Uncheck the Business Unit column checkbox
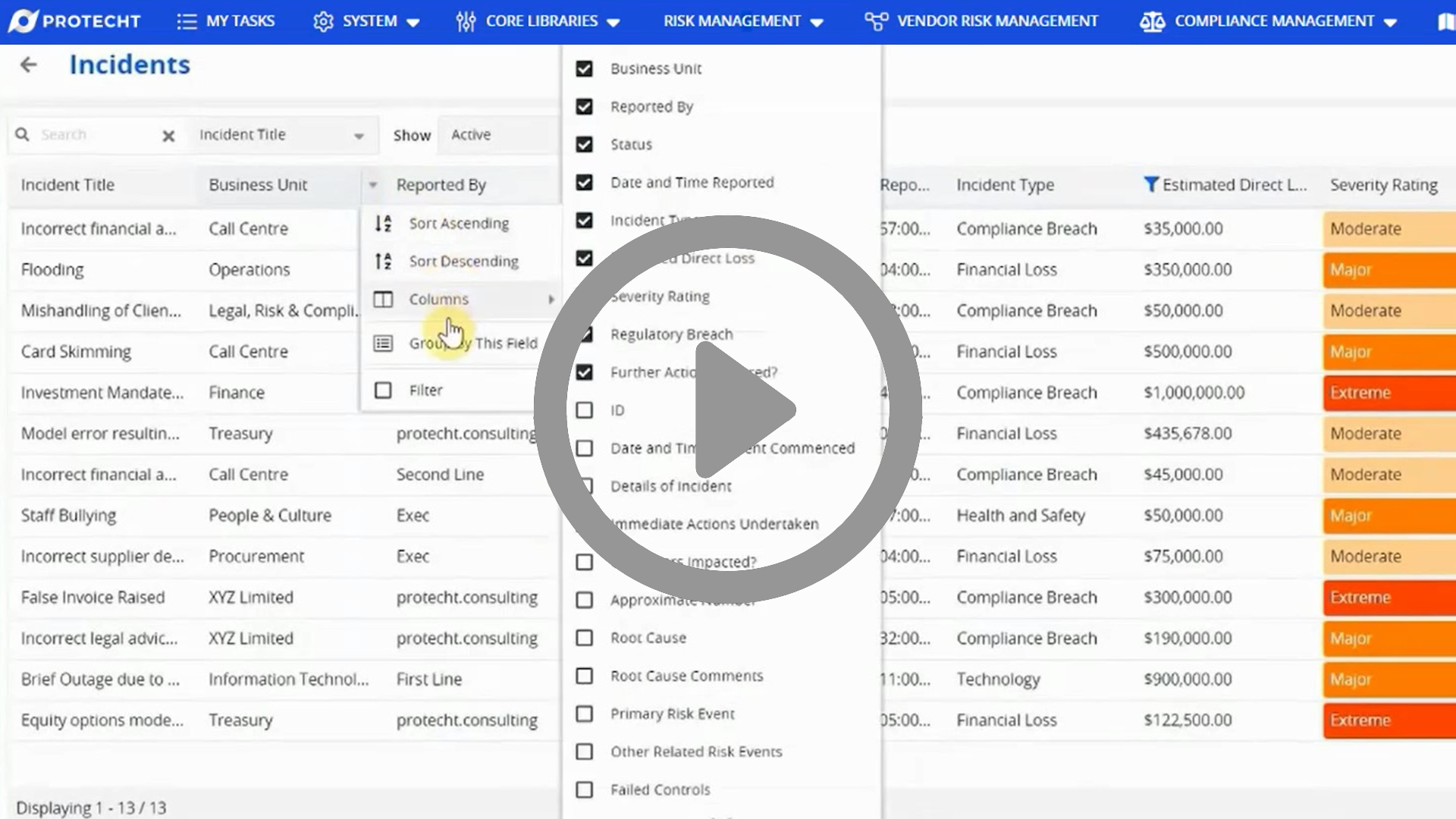 pyautogui.click(x=584, y=68)
